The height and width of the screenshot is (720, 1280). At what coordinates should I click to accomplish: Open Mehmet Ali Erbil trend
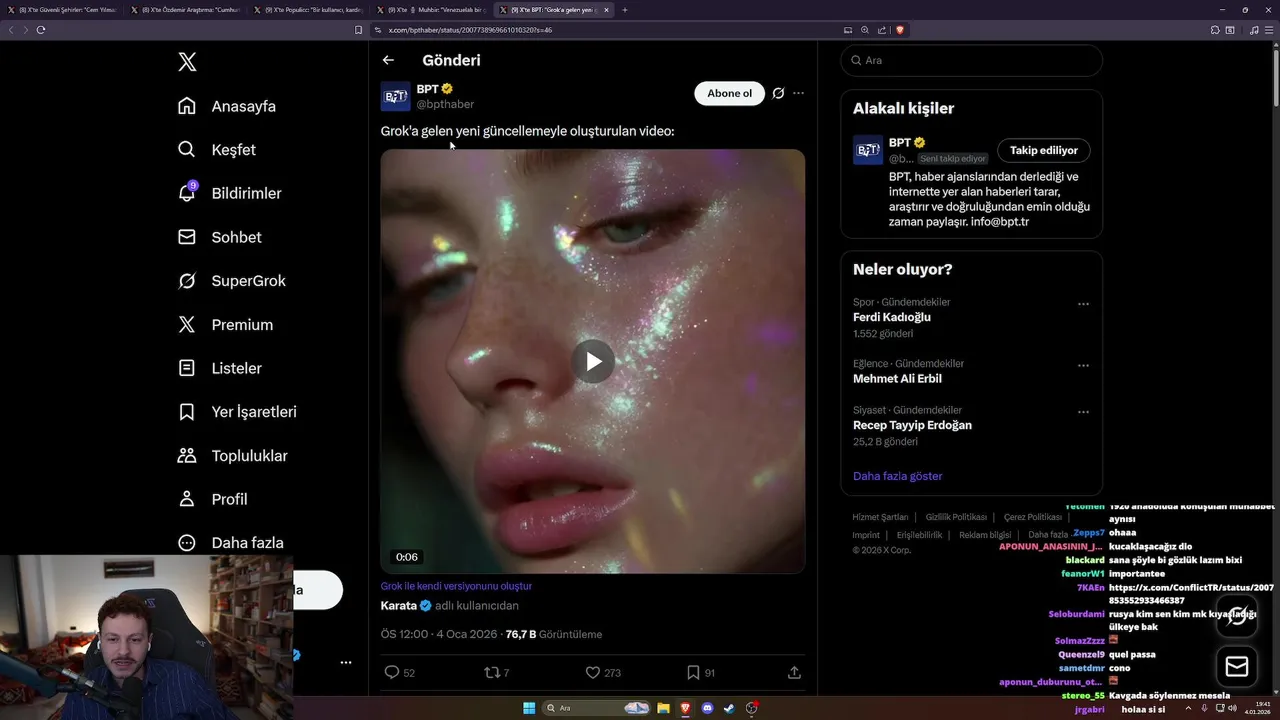897,379
